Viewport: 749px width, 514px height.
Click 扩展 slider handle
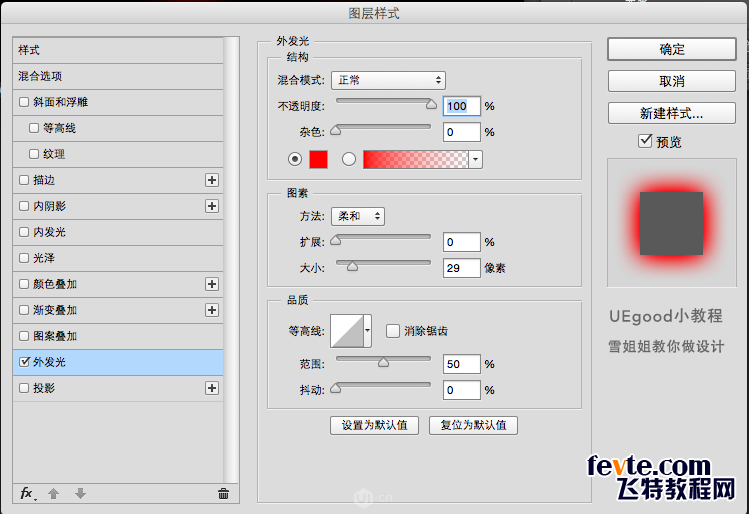336,240
